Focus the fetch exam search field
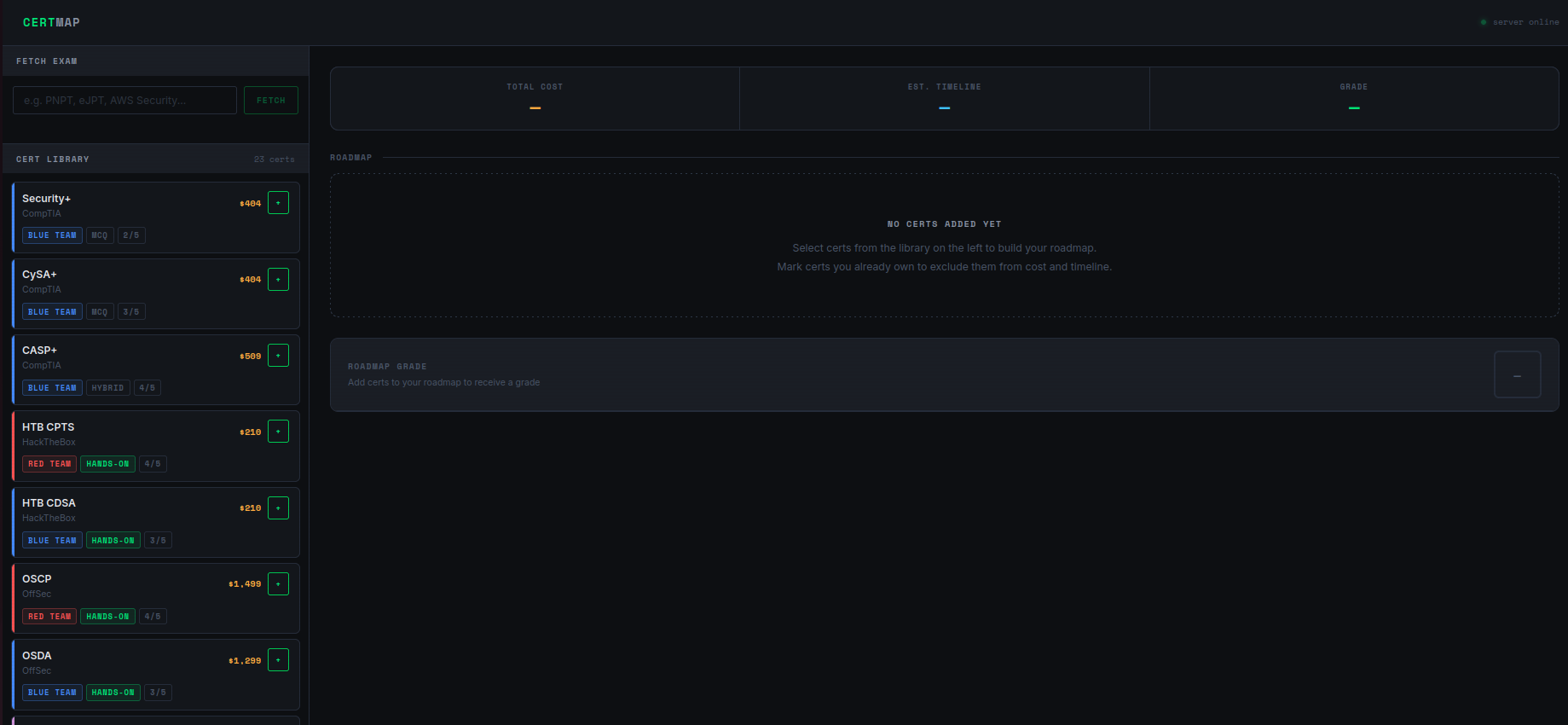1568x725 pixels. 124,100
